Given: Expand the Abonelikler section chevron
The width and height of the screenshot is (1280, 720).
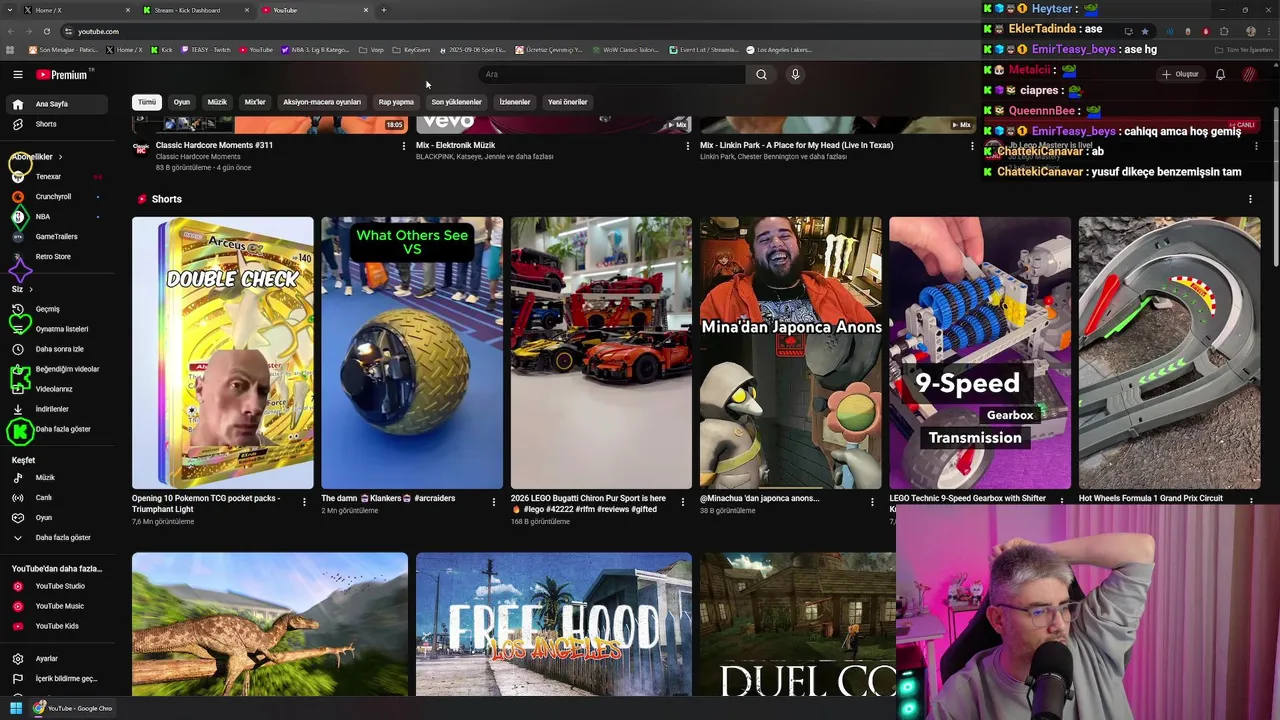Looking at the screenshot, I should tap(60, 157).
